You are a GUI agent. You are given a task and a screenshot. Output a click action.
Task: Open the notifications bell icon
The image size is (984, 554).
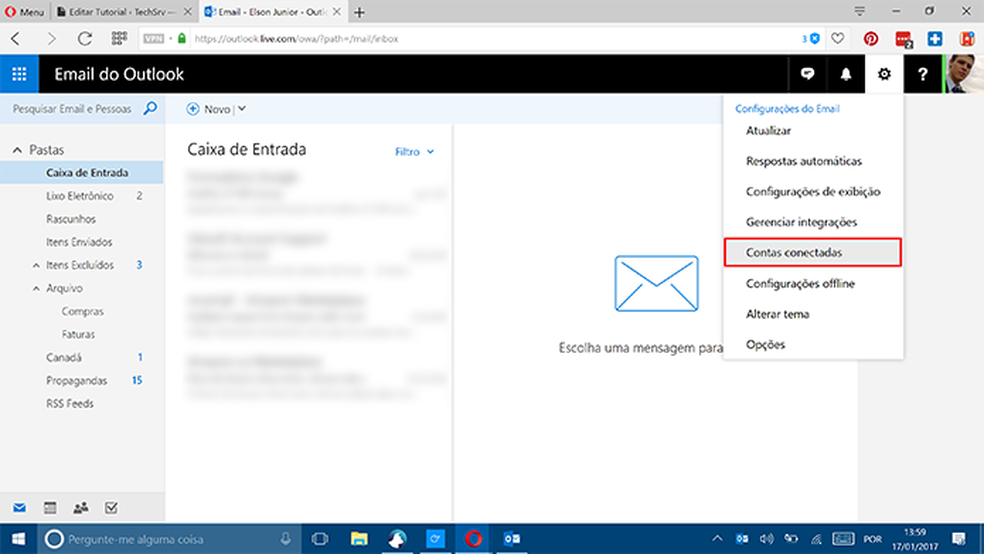pos(845,74)
